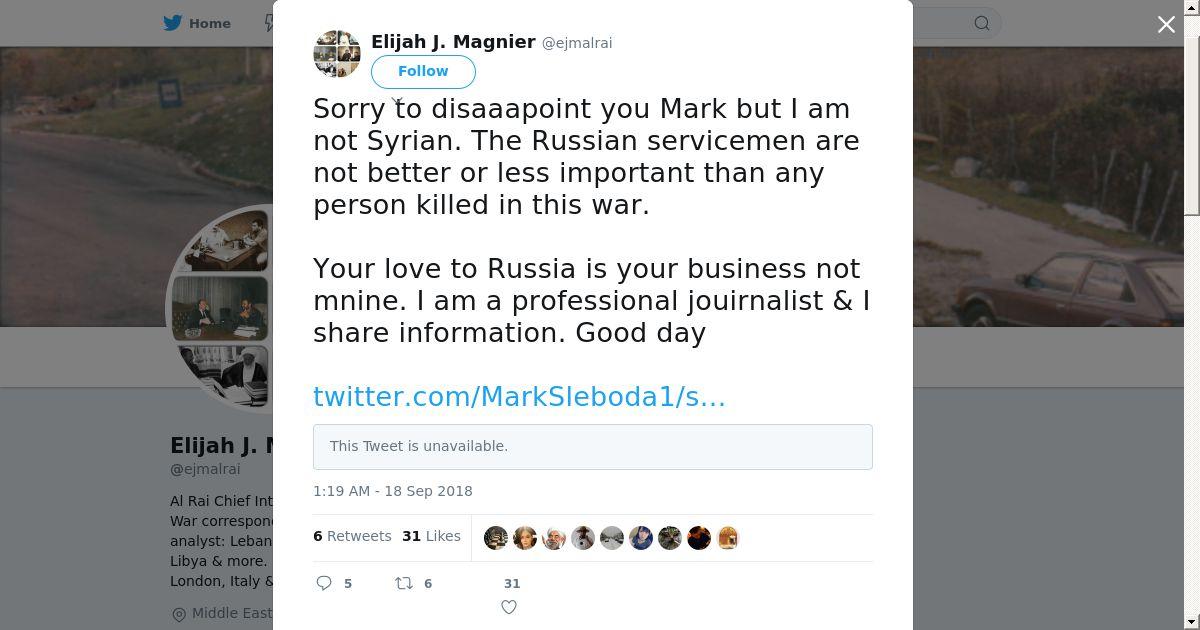The height and width of the screenshot is (630, 1200).
Task: Click the page's vertical scrollbar
Action: point(1191,120)
